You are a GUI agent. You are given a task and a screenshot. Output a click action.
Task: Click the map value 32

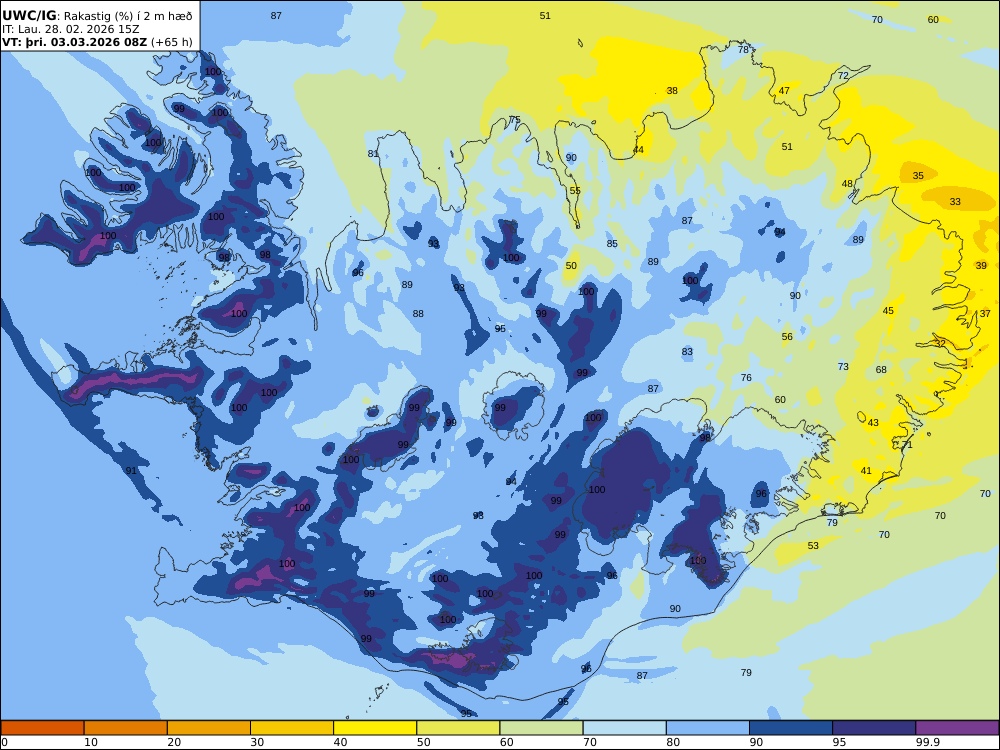point(941,343)
